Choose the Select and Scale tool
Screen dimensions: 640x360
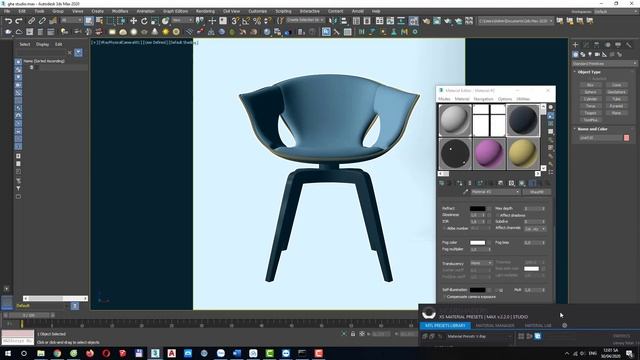click(155, 21)
